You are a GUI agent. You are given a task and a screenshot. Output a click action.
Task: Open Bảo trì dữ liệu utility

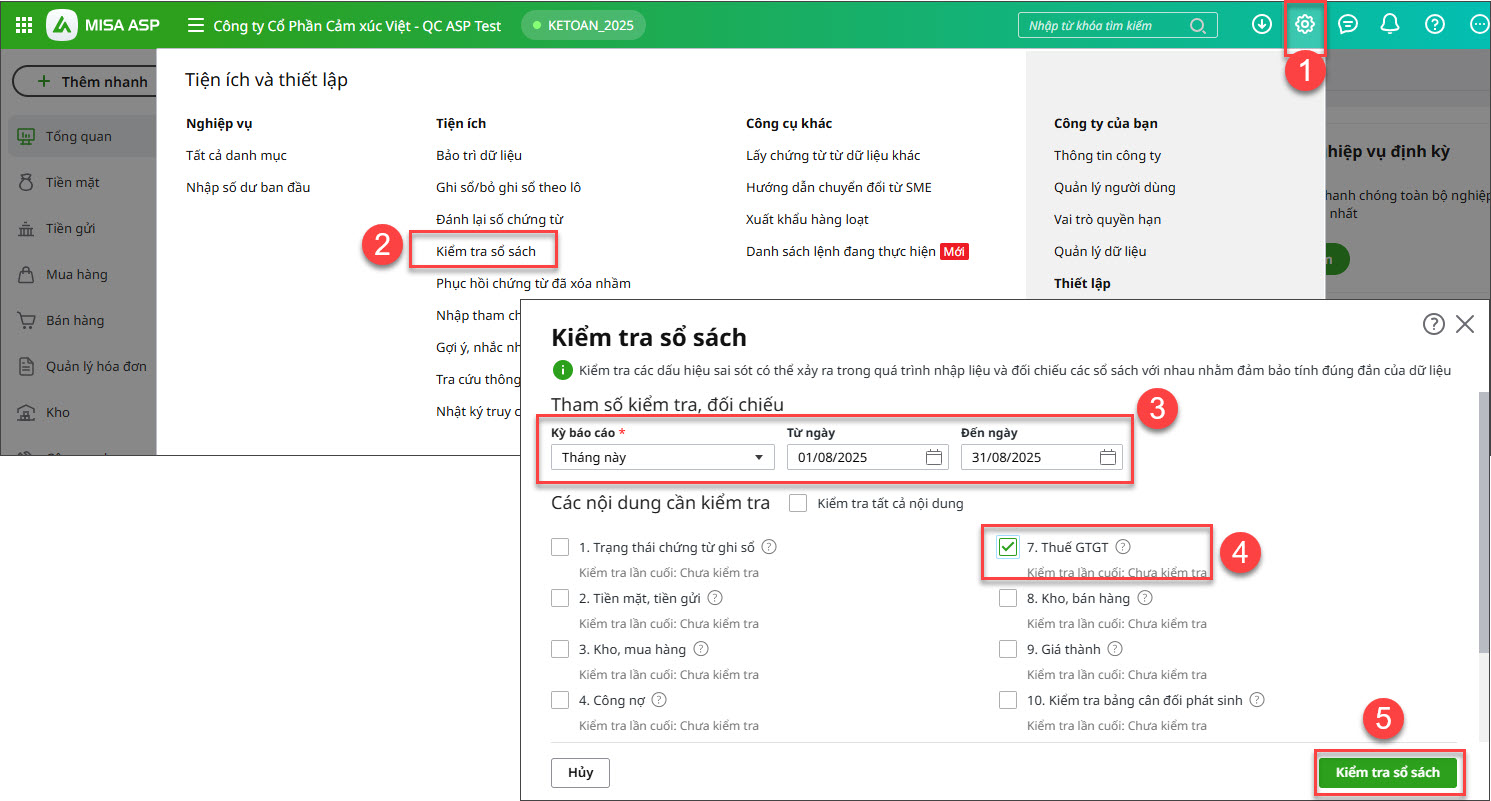point(479,155)
